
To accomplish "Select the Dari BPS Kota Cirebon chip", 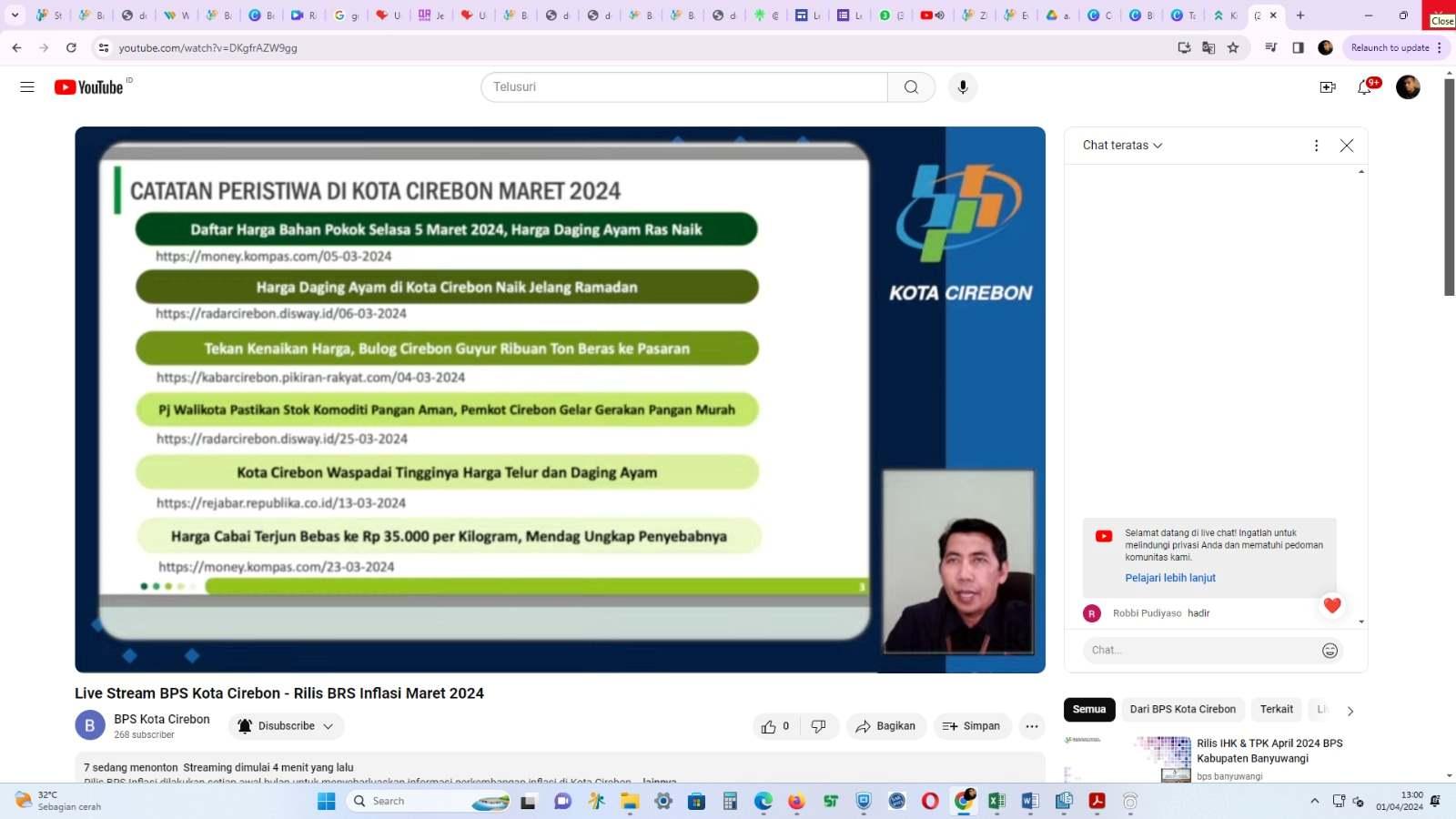I will pyautogui.click(x=1183, y=710).
